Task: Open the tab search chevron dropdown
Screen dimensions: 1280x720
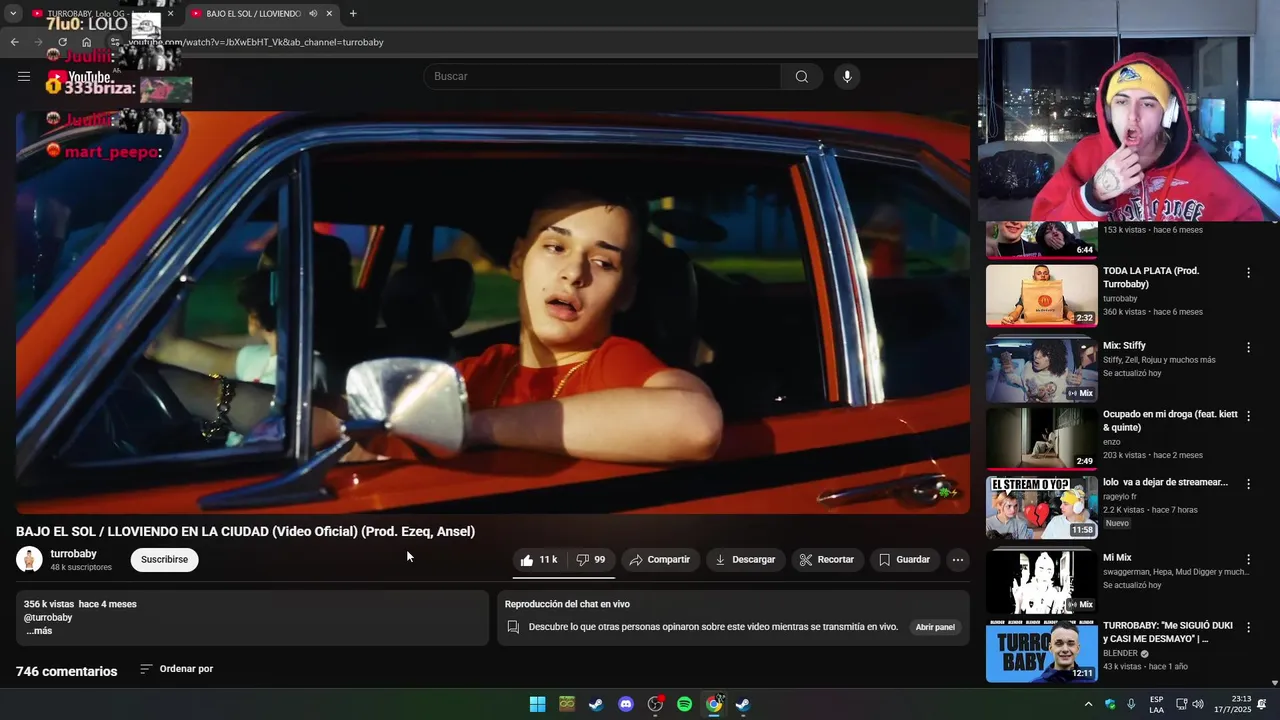Action: tap(13, 14)
